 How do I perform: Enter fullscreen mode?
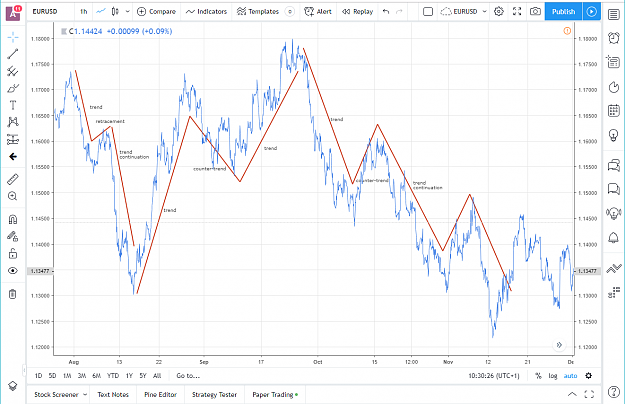pos(517,12)
